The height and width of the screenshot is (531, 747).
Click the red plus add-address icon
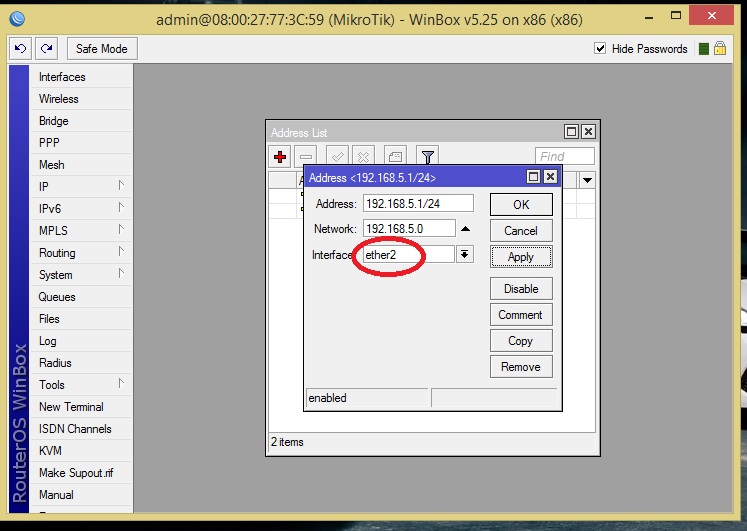(280, 156)
